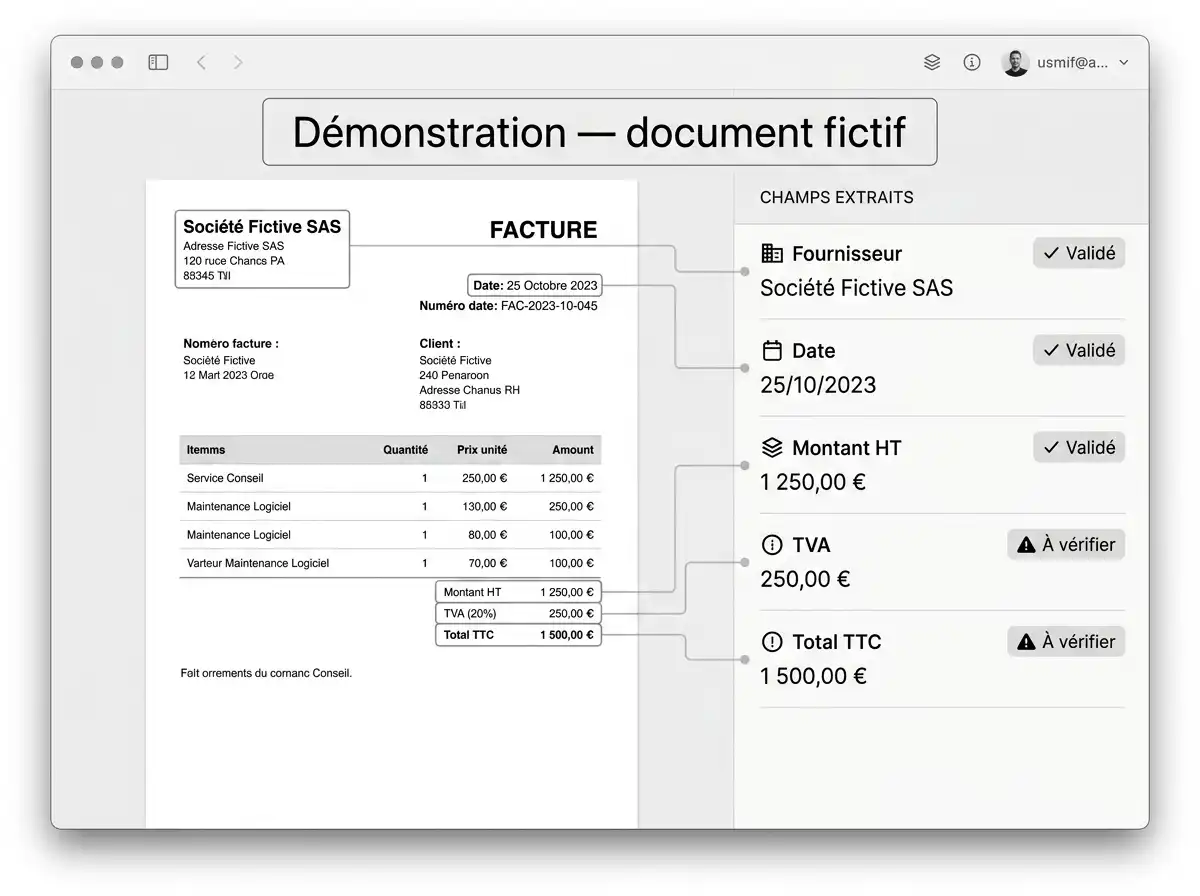This screenshot has width=1200, height=896.
Task: Select extracted TVA value 250,00 €
Action: click(x=805, y=579)
